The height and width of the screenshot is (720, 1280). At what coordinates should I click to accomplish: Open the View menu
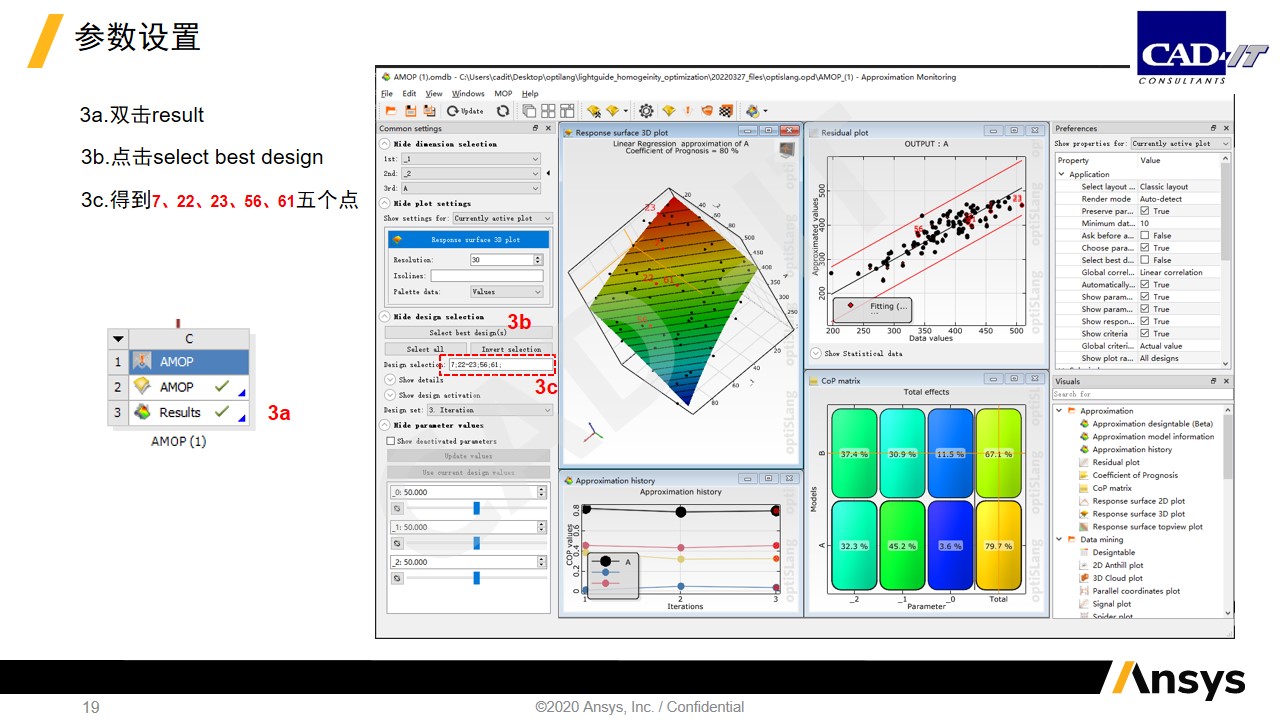pyautogui.click(x=434, y=94)
